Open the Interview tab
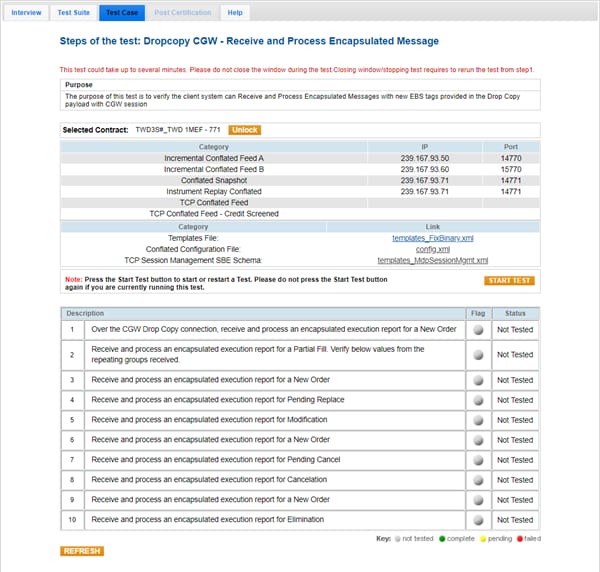 click(26, 13)
